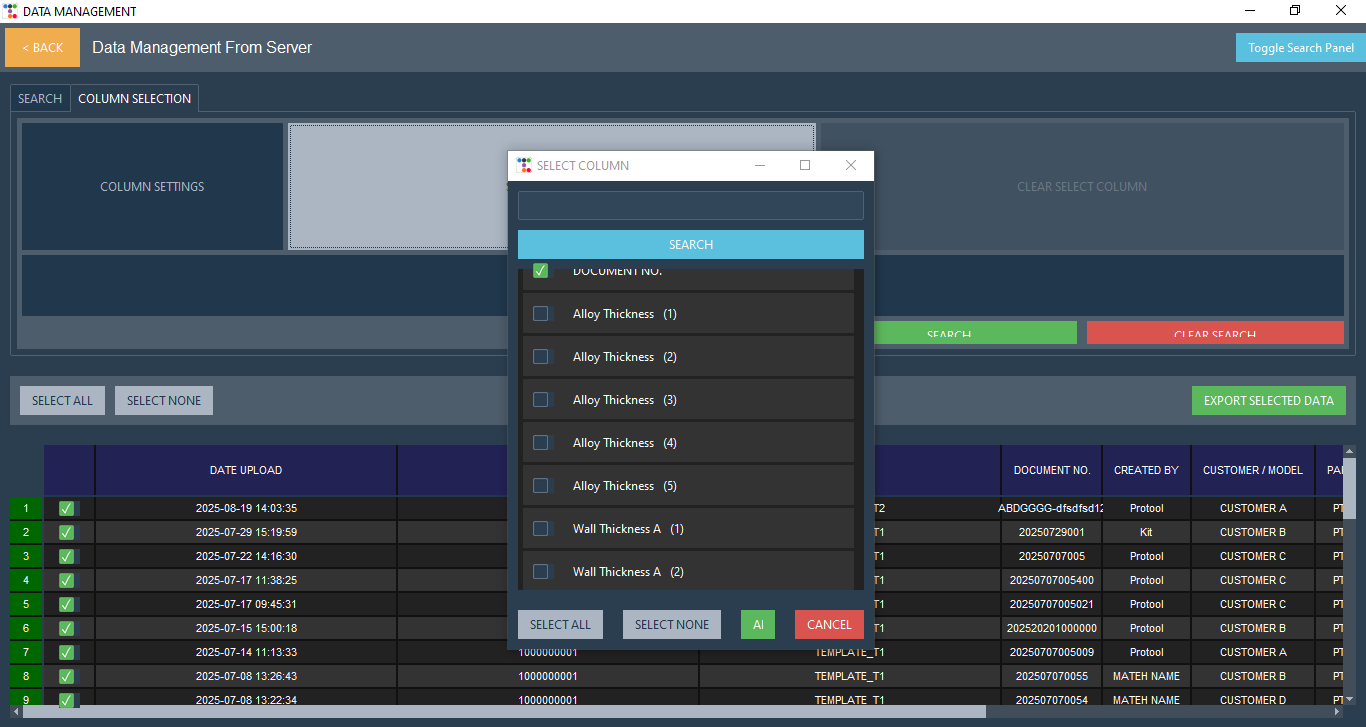Click the table's vertical scrollbar down arrow
Viewport: 1366px width, 727px height.
click(1348, 698)
